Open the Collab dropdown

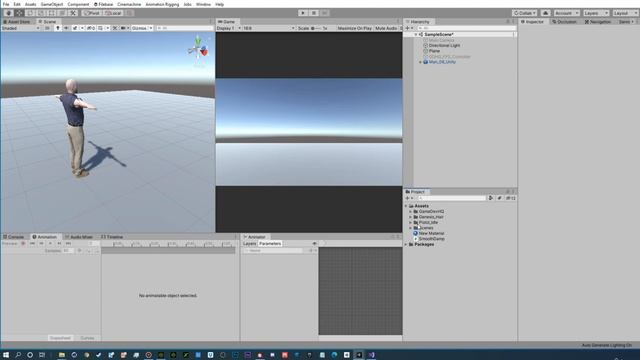(524, 13)
